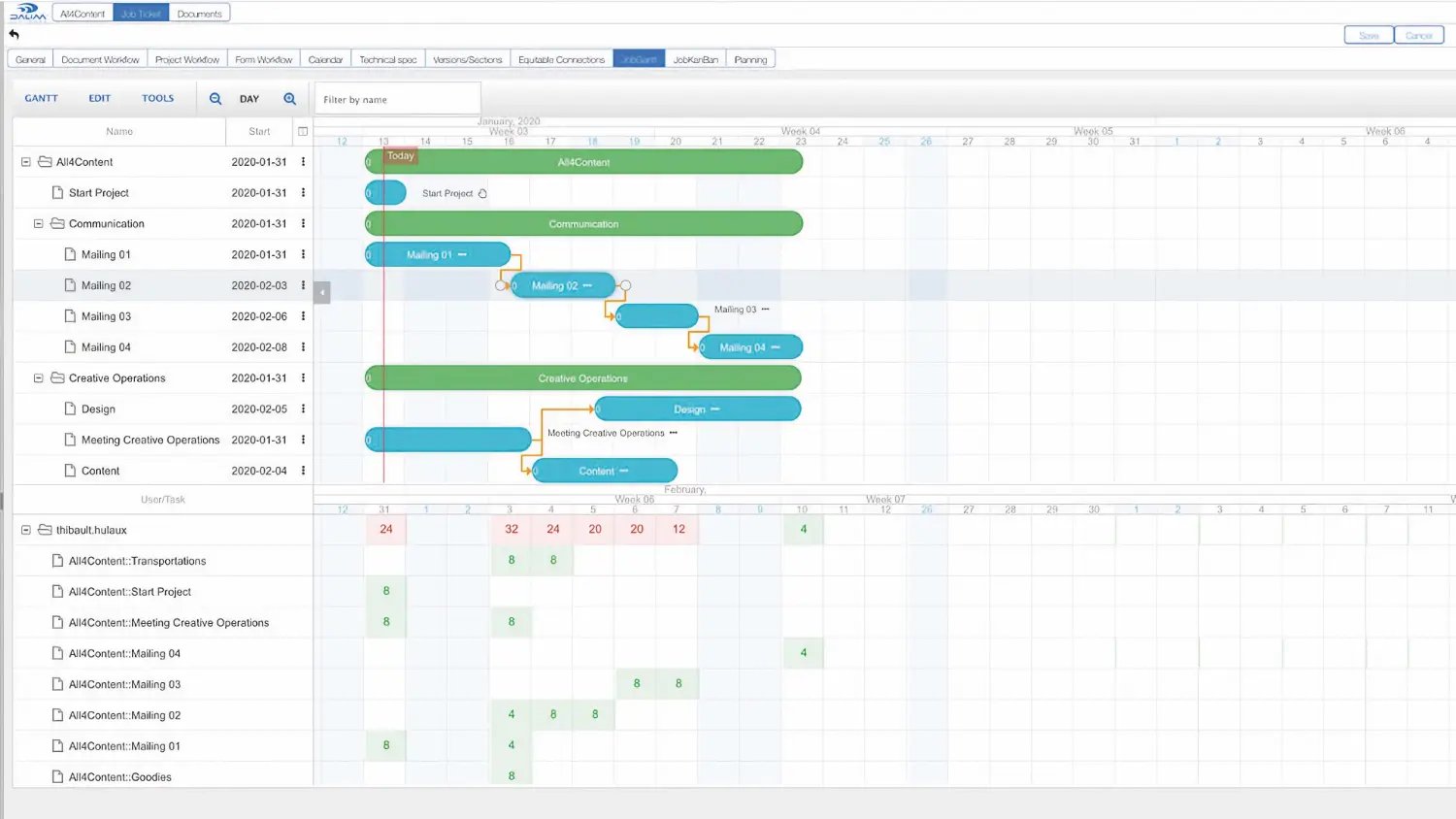Click the Cancel button
The height and width of the screenshot is (819, 1456).
[x=1419, y=34]
